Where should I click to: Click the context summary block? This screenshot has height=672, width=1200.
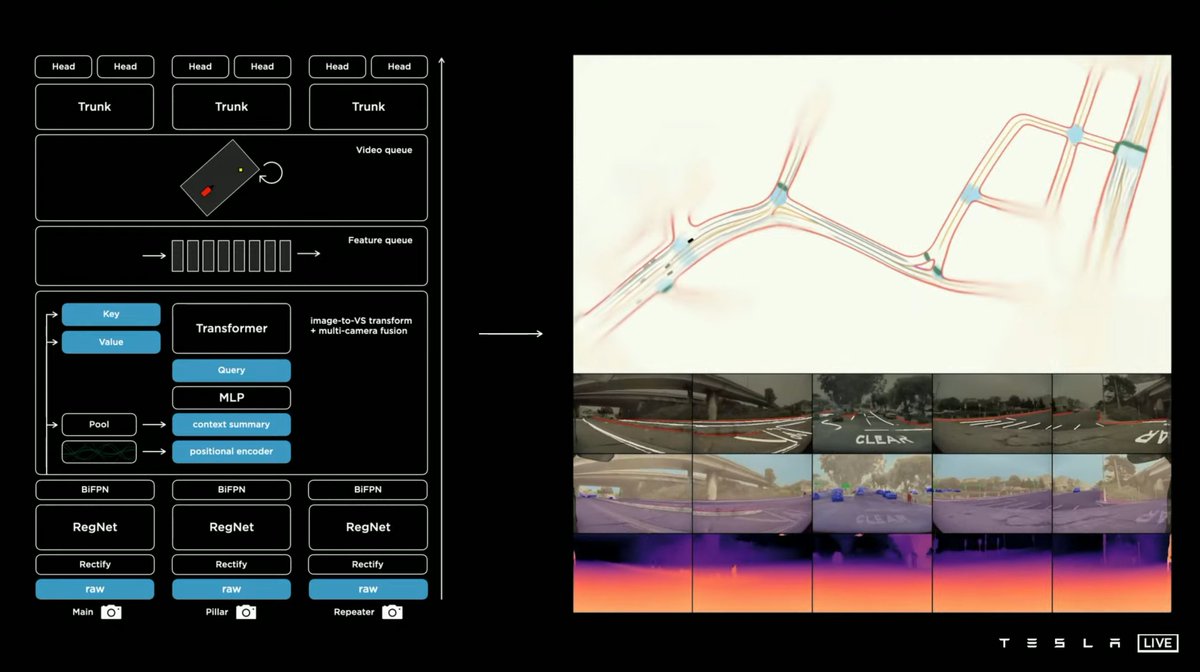[x=231, y=424]
